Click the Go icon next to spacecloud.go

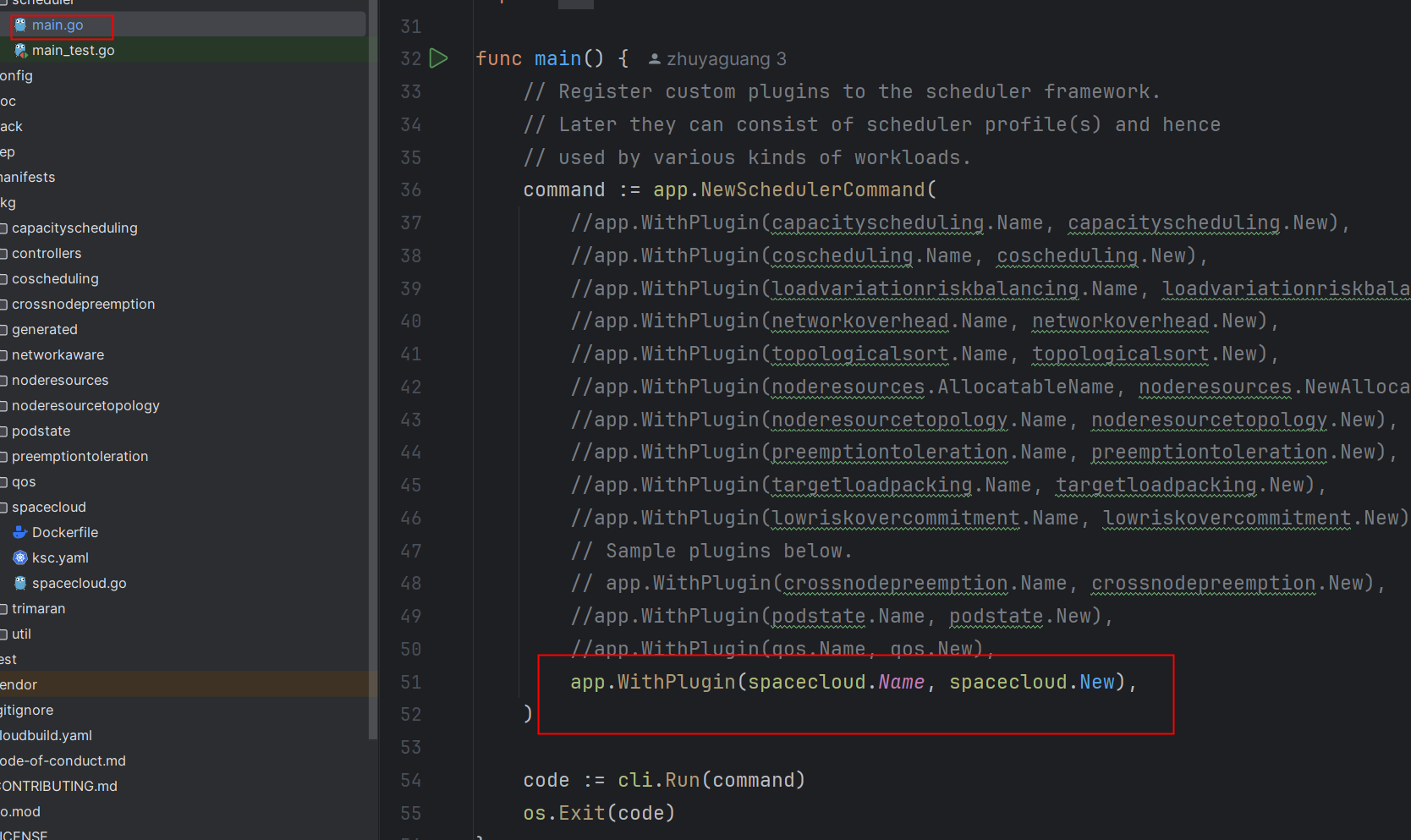point(20,583)
